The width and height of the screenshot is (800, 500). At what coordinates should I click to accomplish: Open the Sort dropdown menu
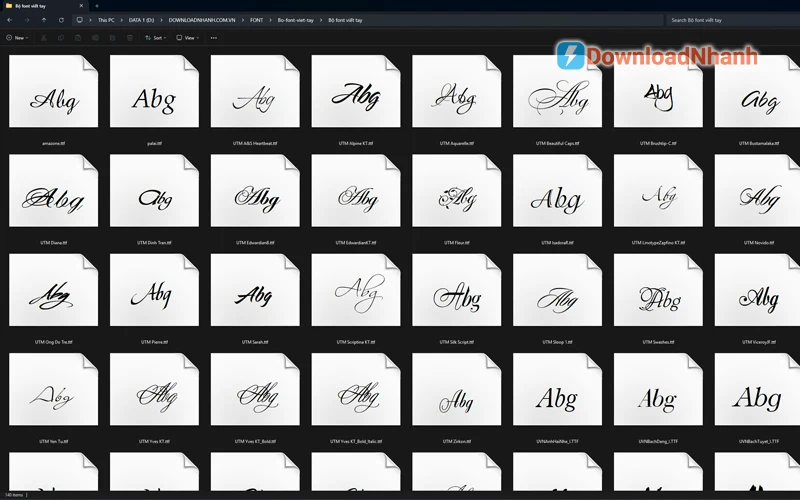point(155,38)
